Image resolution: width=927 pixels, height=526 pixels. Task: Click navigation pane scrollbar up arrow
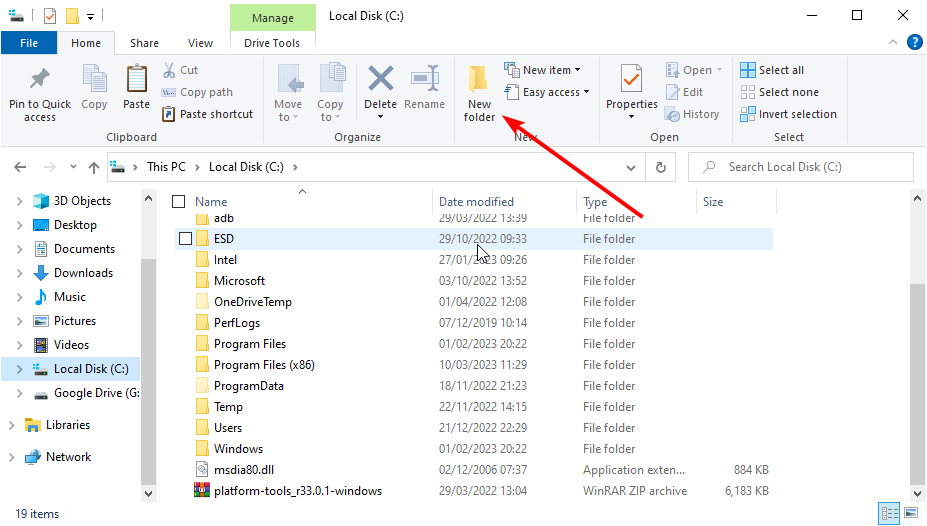[x=148, y=199]
